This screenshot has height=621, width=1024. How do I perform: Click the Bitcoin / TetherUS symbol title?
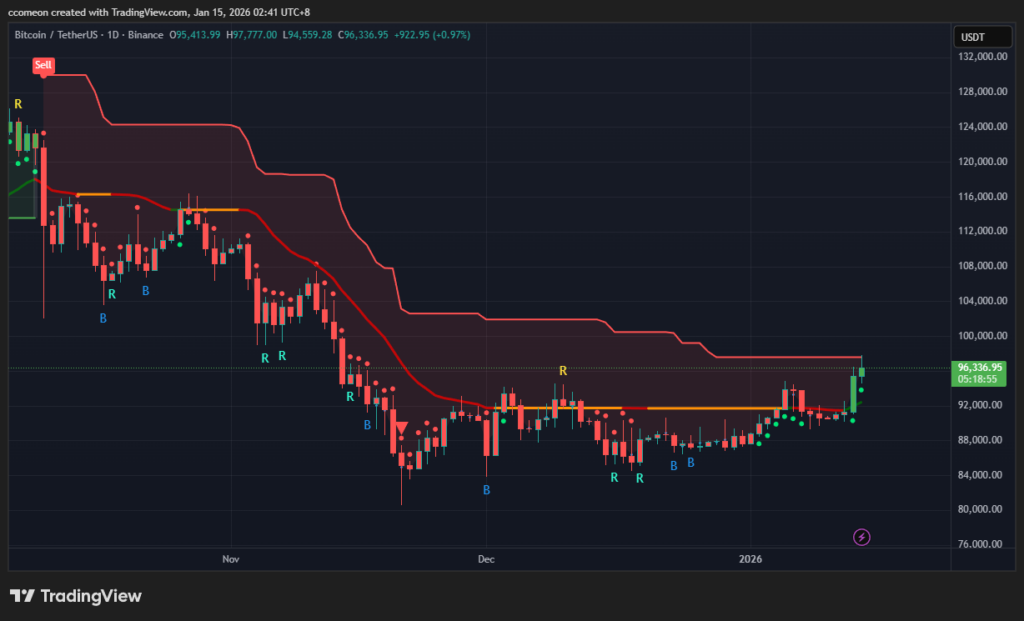(62, 35)
